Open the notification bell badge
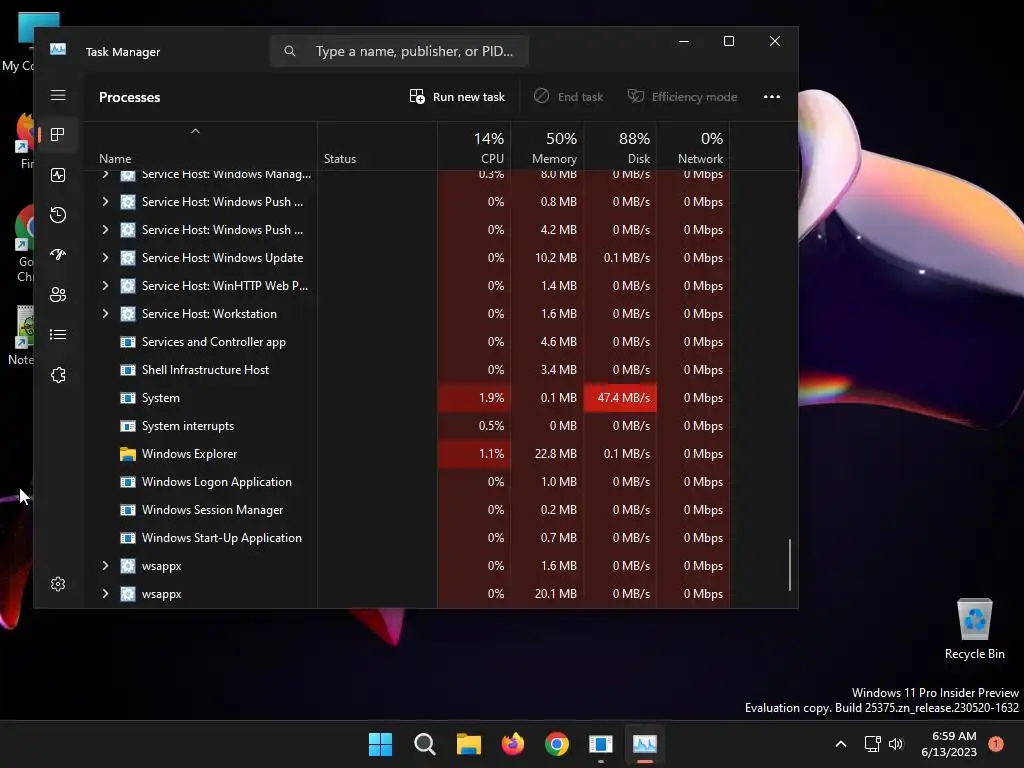 996,744
